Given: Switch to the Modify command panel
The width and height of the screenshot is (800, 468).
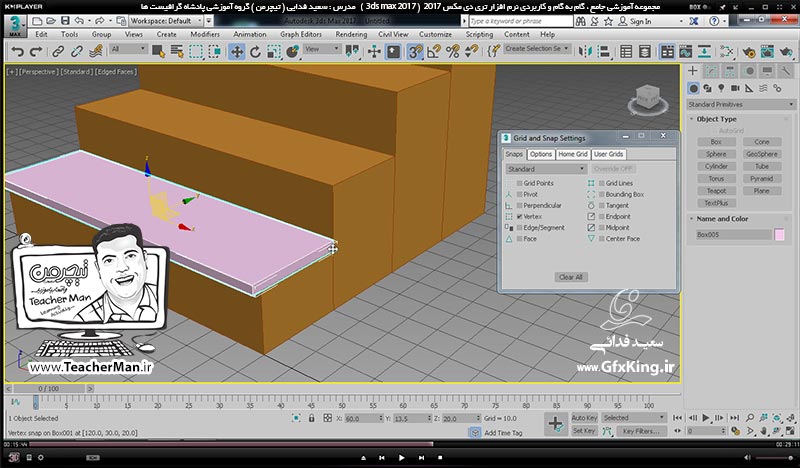Looking at the screenshot, I should point(711,71).
